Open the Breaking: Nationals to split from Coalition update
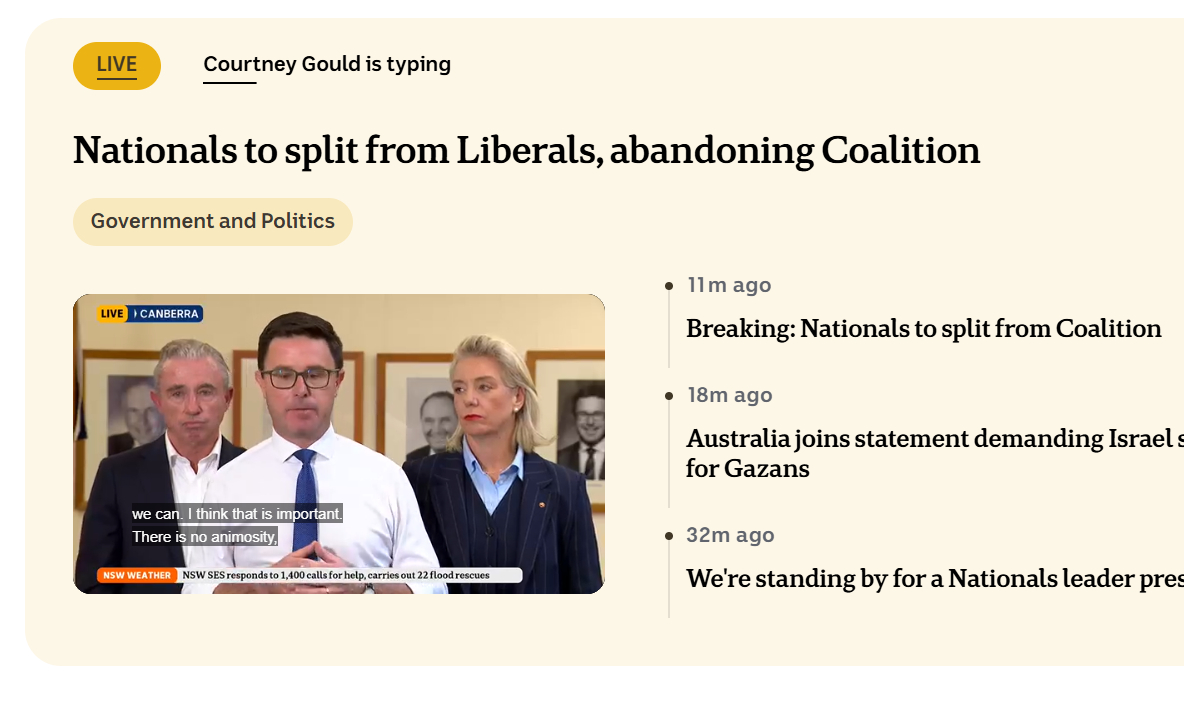Viewport: 1184px width, 704px height. tap(923, 329)
